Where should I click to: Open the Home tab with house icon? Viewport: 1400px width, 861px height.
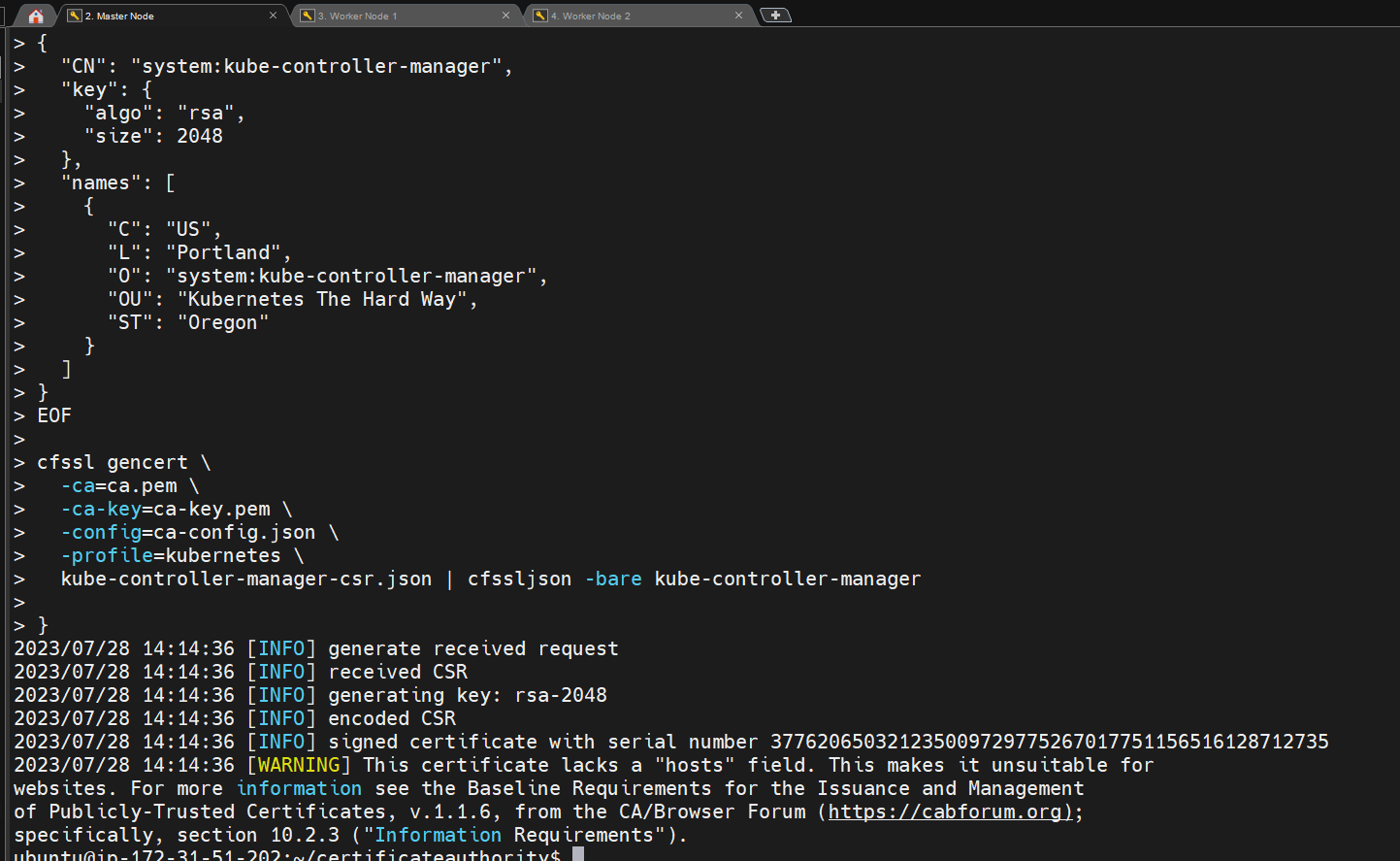pyautogui.click(x=36, y=16)
